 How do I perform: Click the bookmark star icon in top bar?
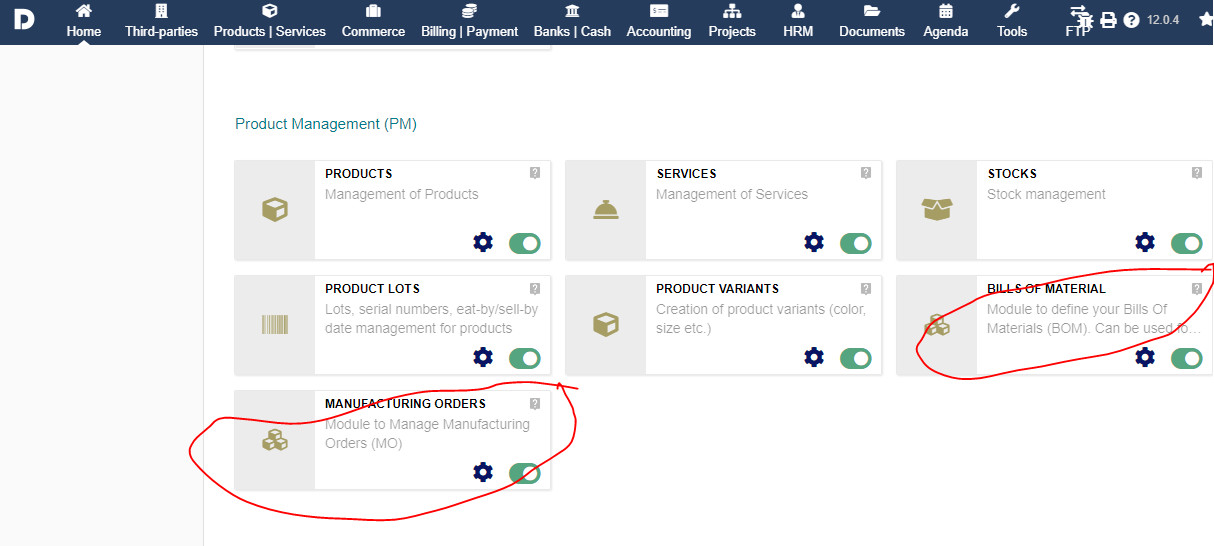tap(1205, 19)
